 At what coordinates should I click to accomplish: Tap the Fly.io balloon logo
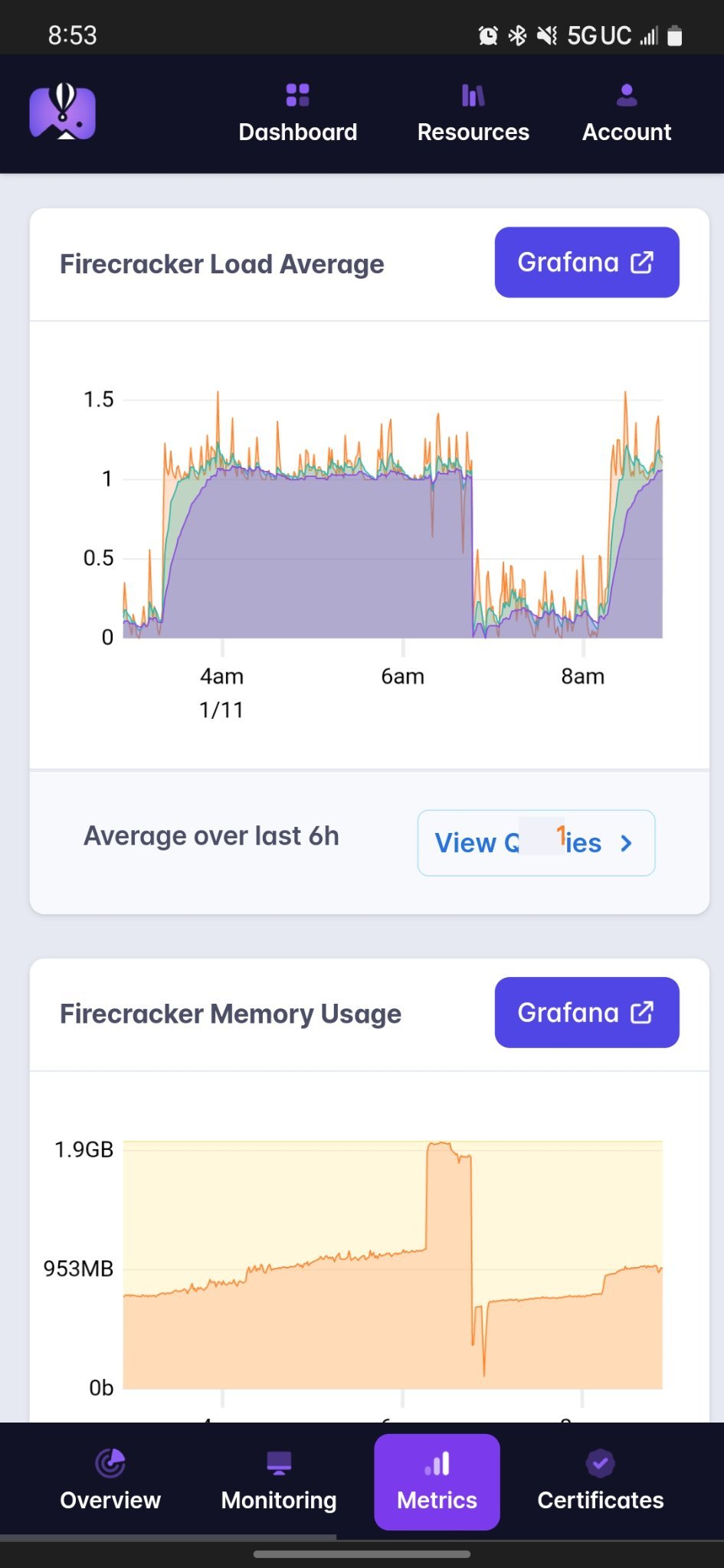click(63, 112)
